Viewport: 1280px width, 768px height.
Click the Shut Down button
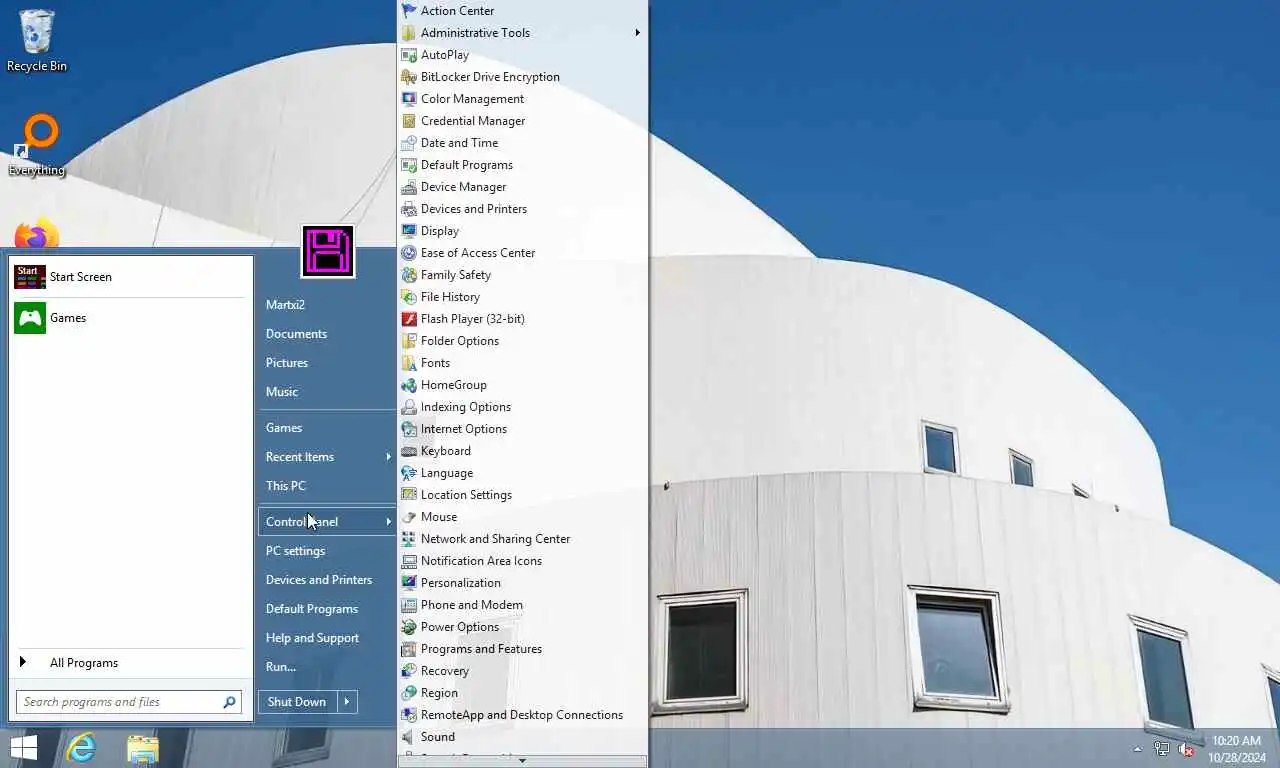tap(297, 702)
